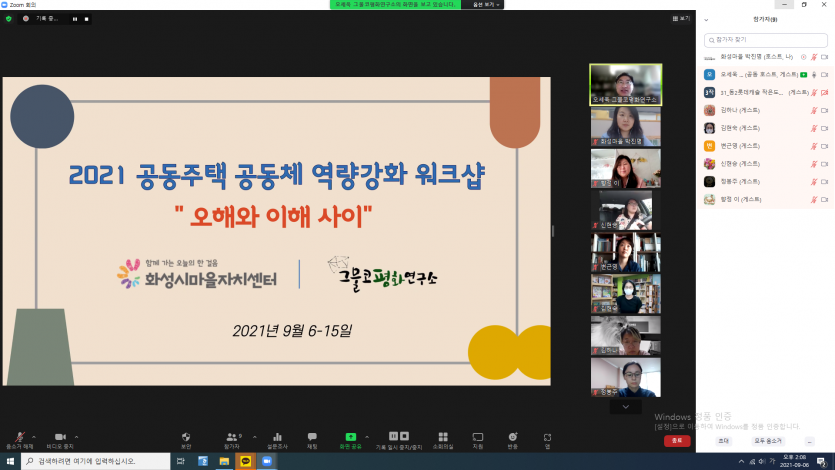Select participant 화성마을 박진명 (호스트, 나)

tap(765, 57)
